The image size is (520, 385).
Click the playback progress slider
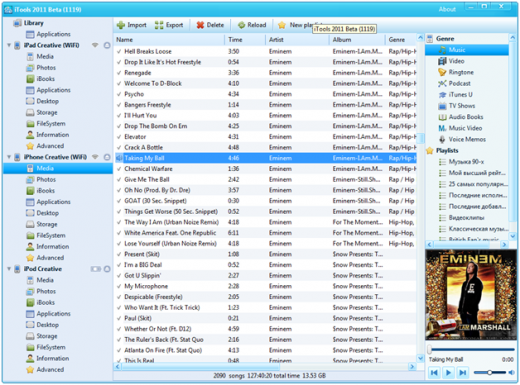click(x=471, y=349)
